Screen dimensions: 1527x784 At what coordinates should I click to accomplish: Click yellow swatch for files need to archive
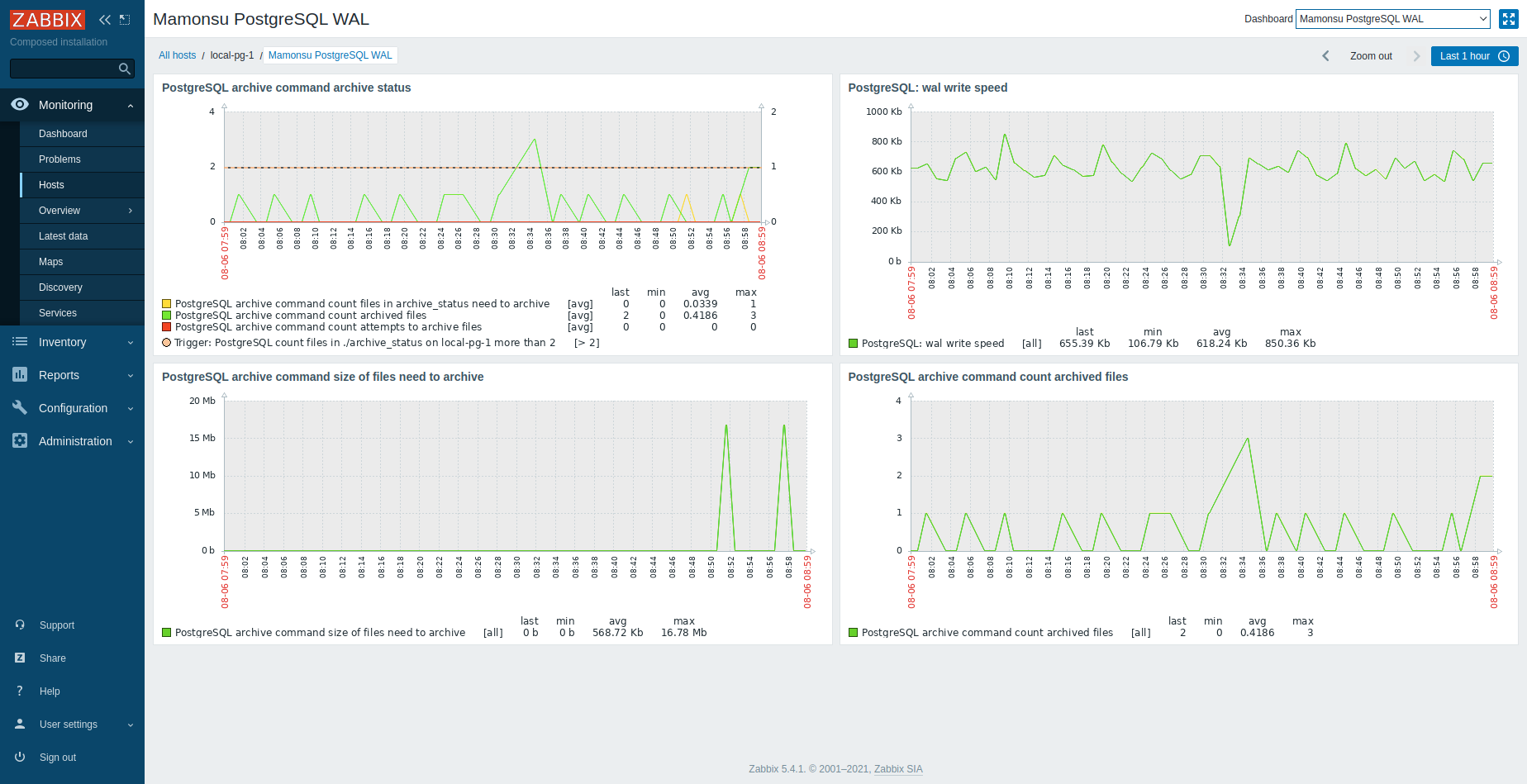point(167,304)
